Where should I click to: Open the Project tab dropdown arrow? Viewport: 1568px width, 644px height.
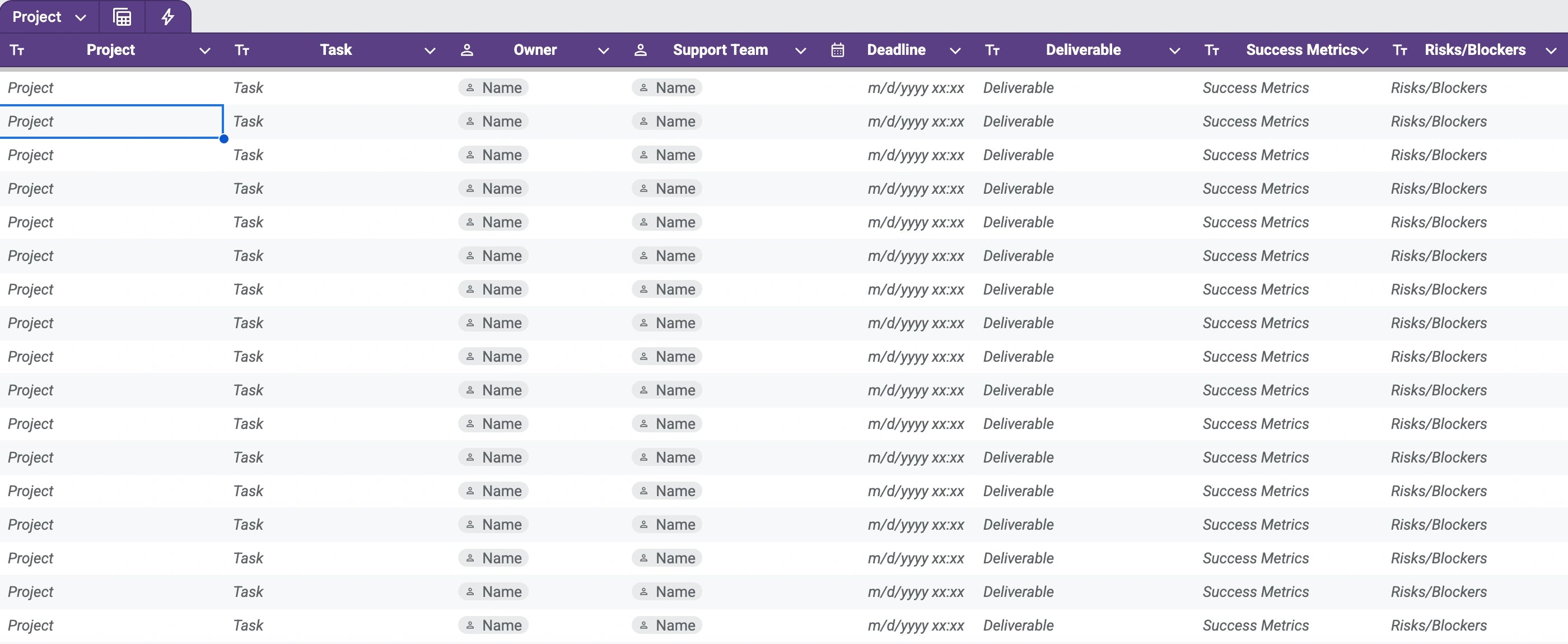point(80,18)
